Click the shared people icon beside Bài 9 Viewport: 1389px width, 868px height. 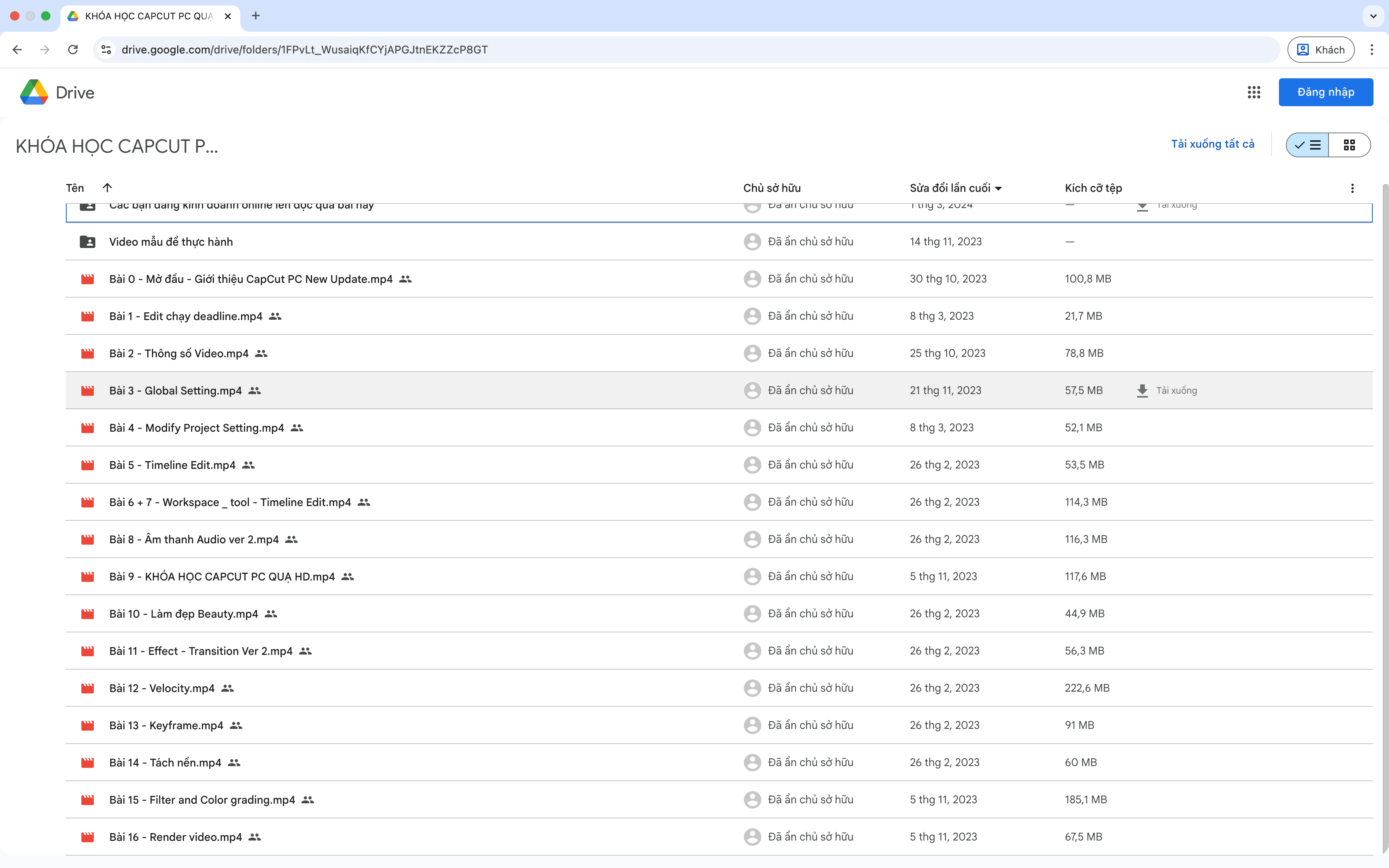[x=348, y=576]
